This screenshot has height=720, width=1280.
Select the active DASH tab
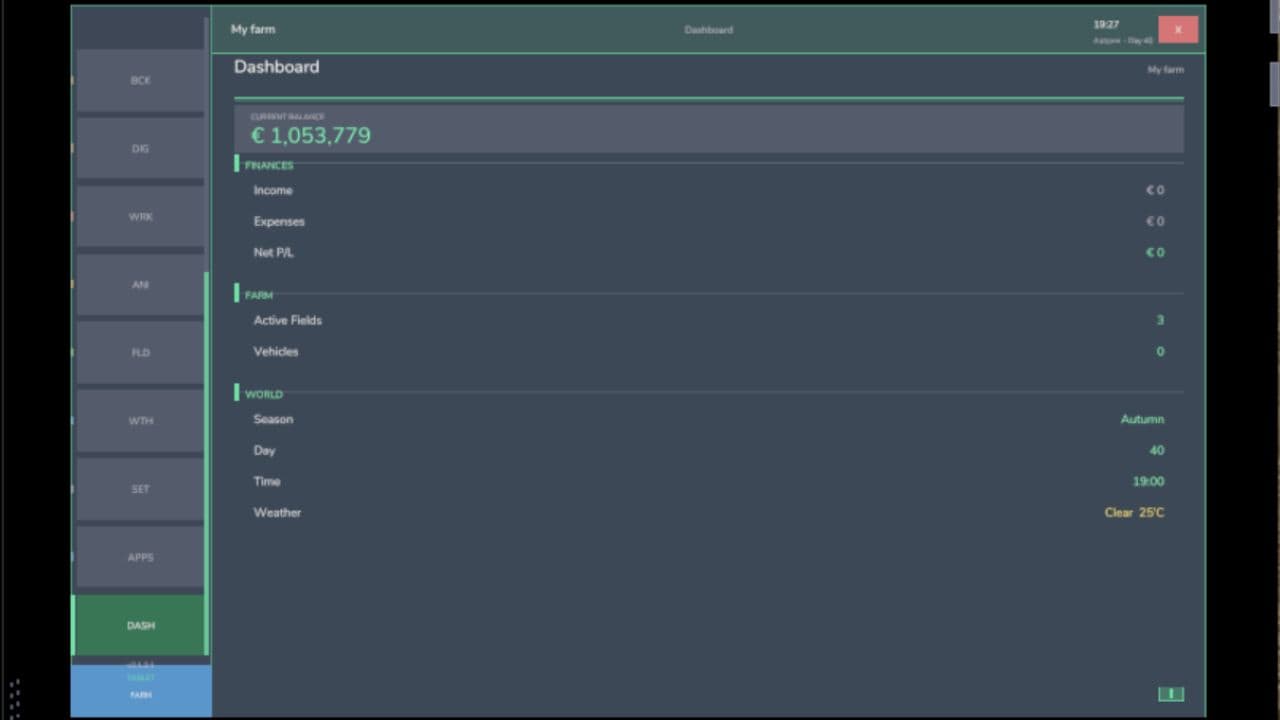coord(140,625)
